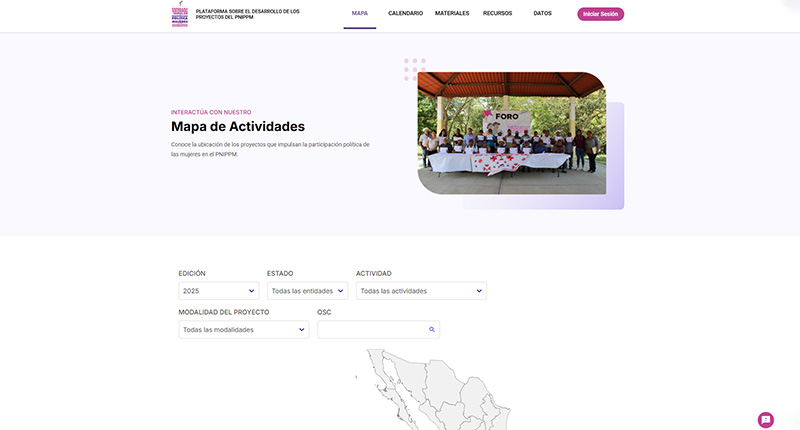The height and width of the screenshot is (430, 800).
Task: Go to the CALENDARIO menu item
Action: pyautogui.click(x=405, y=14)
